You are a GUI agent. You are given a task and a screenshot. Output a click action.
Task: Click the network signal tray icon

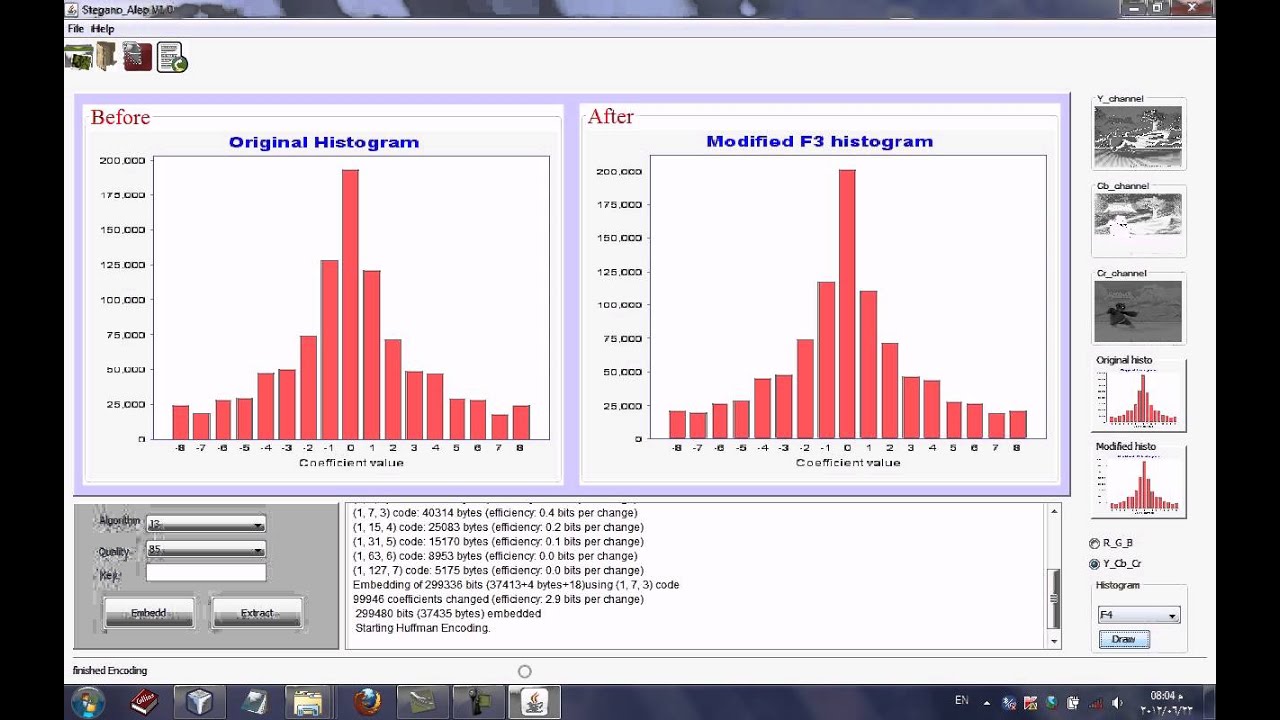(x=1095, y=703)
